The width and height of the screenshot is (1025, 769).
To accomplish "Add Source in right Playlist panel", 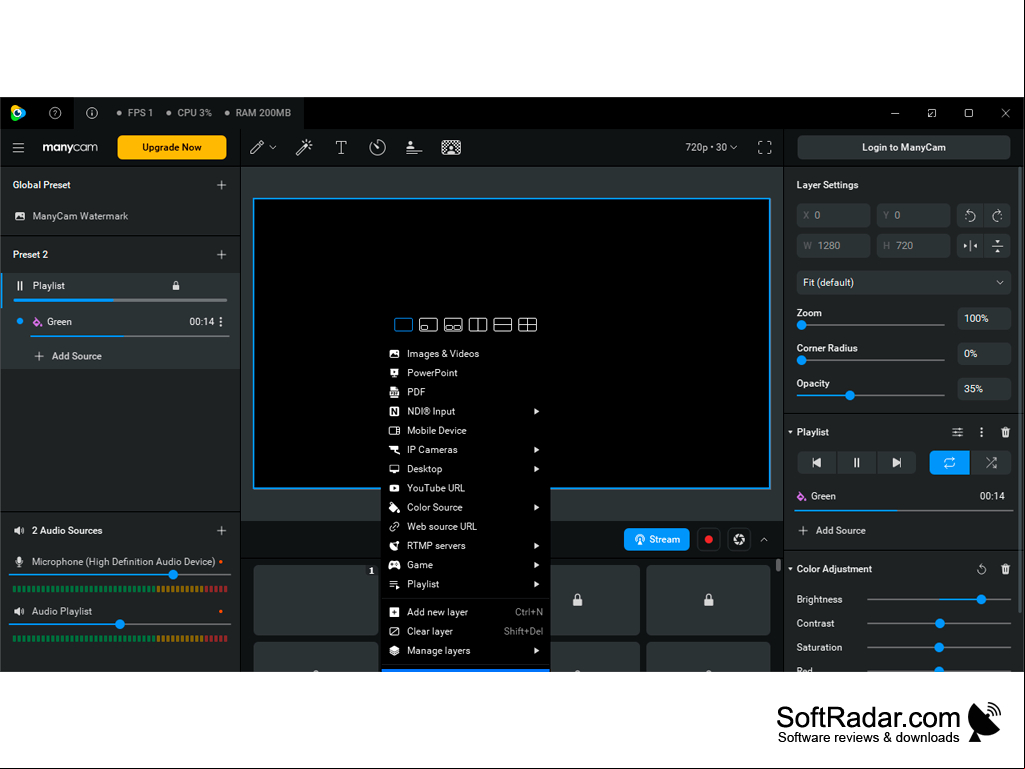I will click(x=832, y=531).
